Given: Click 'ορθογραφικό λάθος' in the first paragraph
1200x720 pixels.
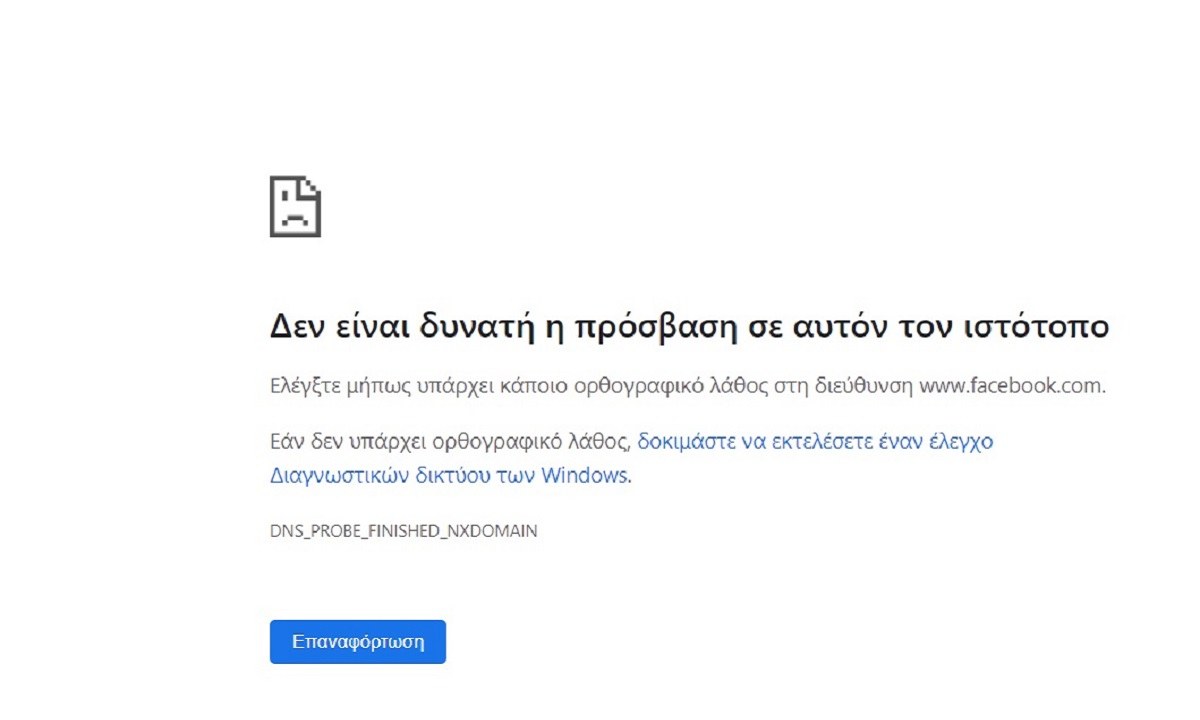Looking at the screenshot, I should point(670,386).
